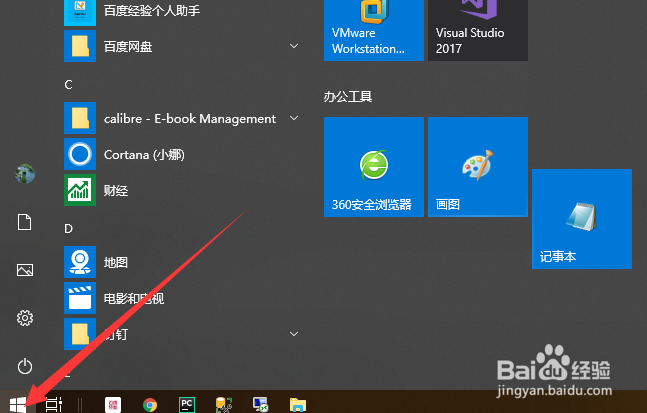Click the '电影和电视' label text
647x413 pixels.
coord(134,298)
